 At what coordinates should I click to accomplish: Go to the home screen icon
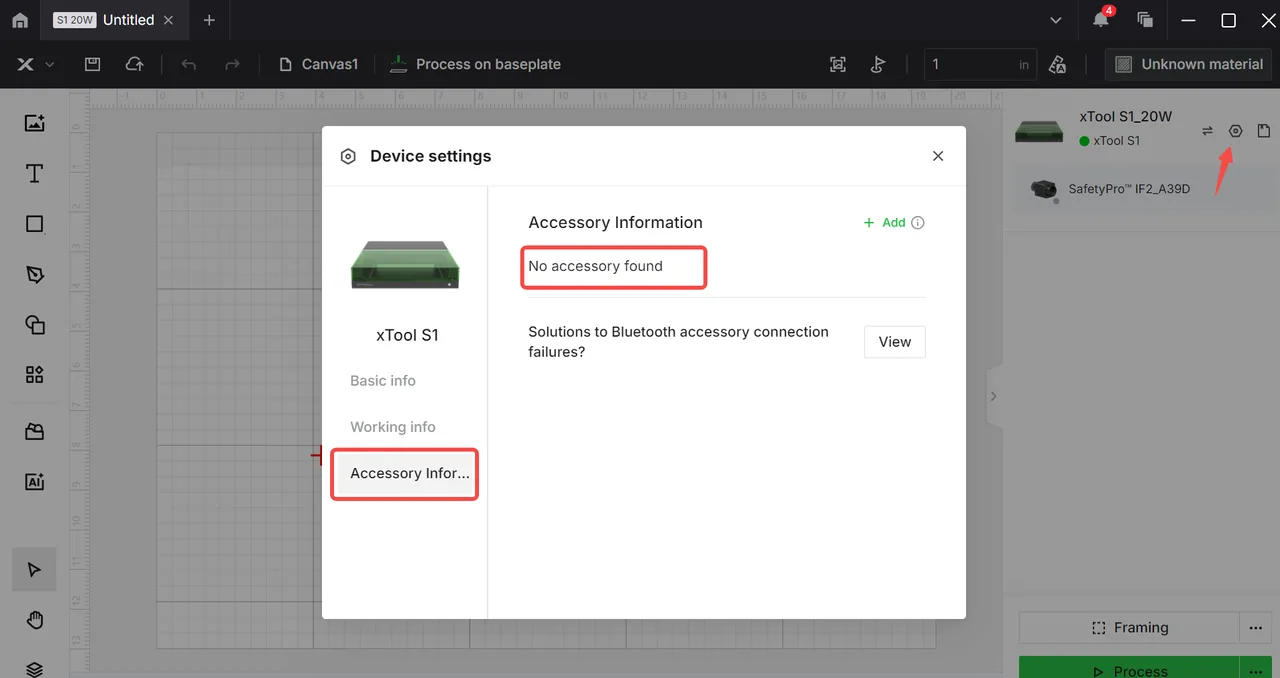click(20, 20)
